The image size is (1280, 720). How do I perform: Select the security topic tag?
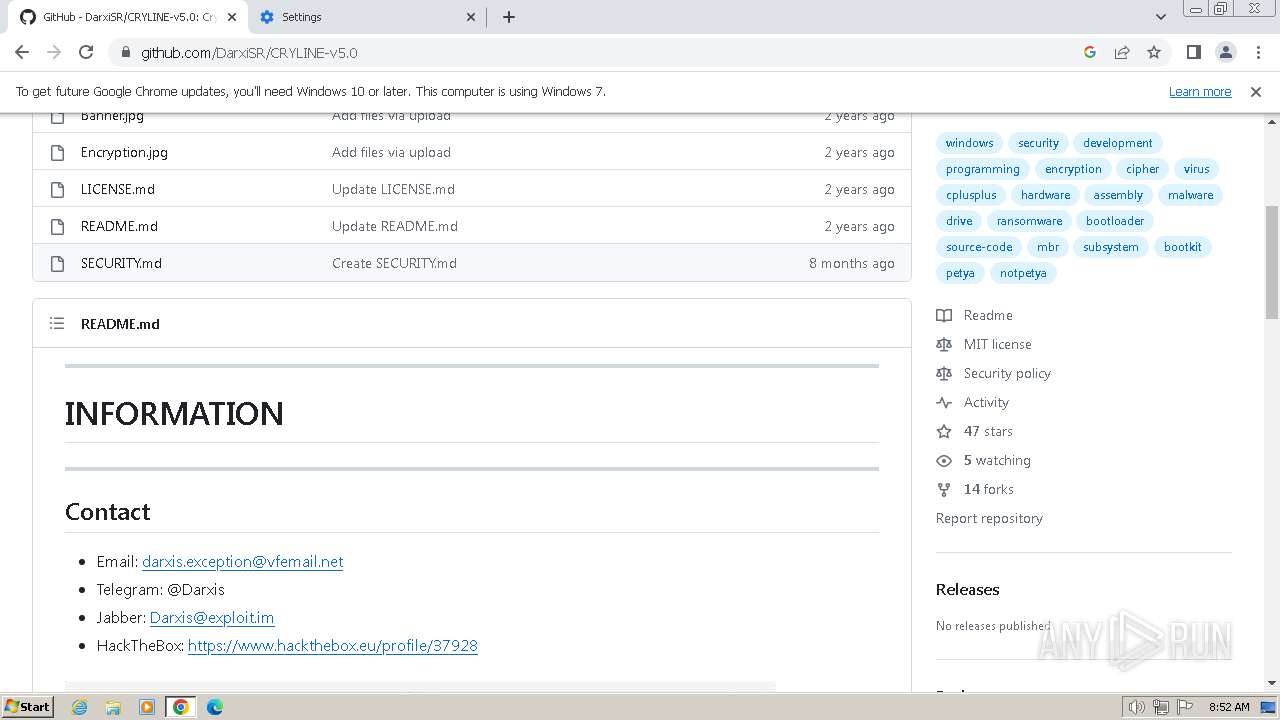pos(1038,143)
